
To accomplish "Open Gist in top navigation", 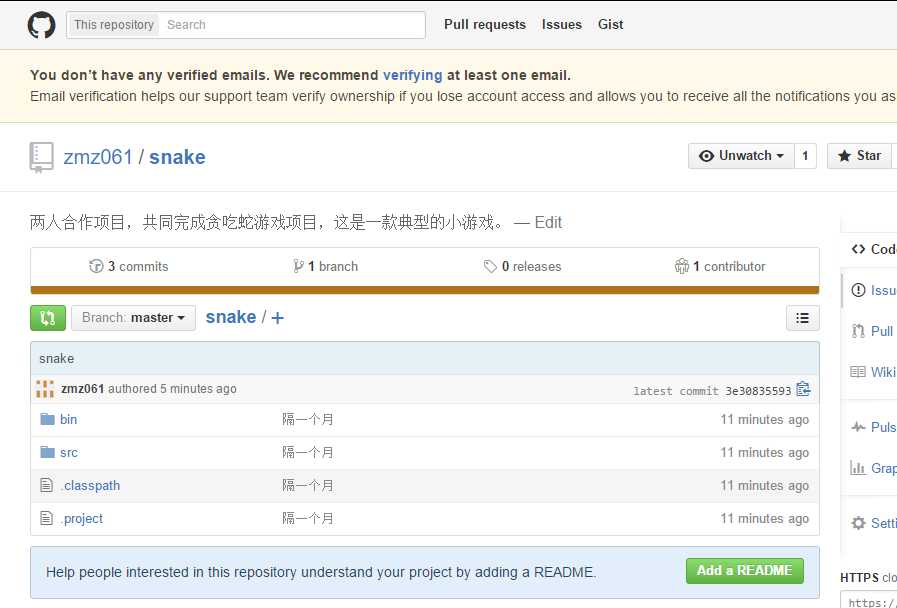I will coord(610,25).
